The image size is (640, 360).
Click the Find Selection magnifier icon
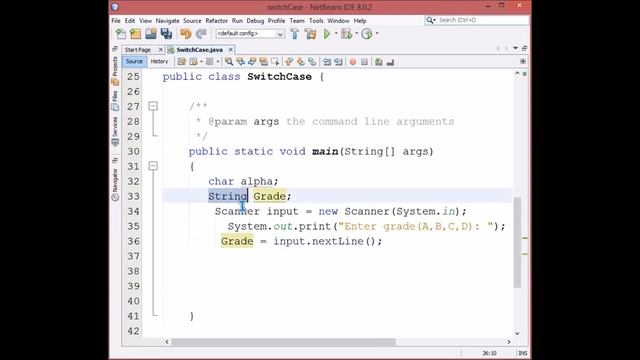[x=229, y=62]
